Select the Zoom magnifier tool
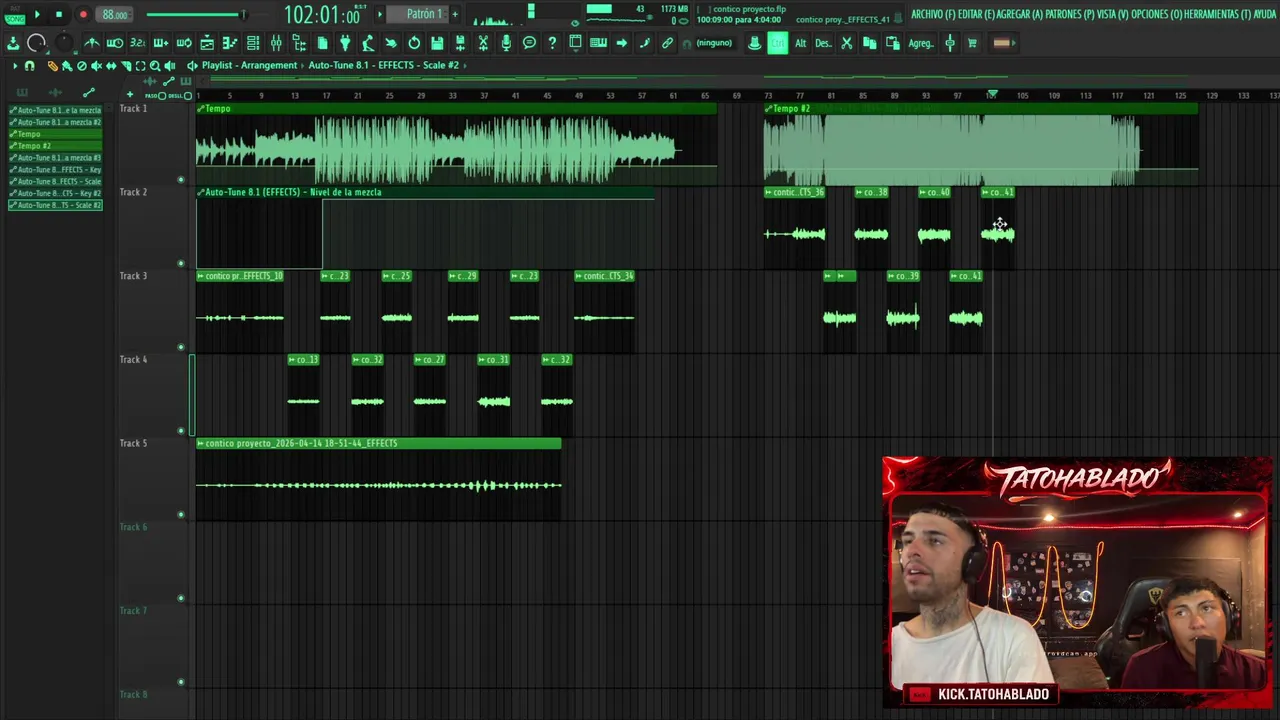This screenshot has height=720, width=1280. (155, 66)
